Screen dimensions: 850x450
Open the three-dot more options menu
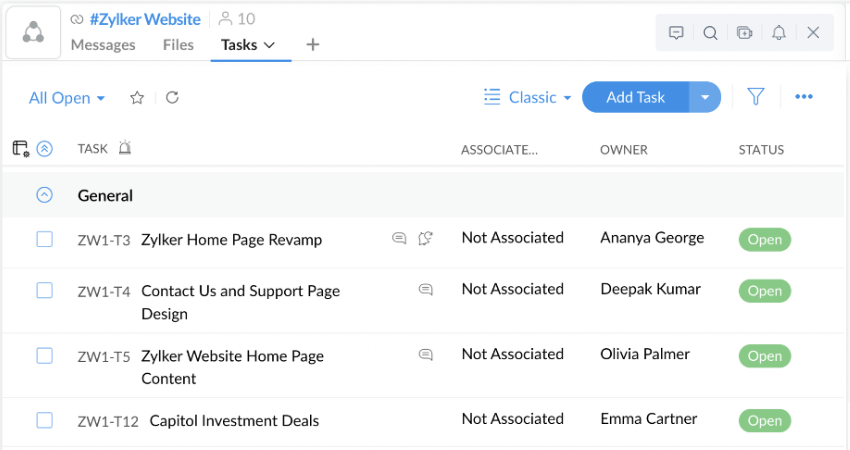804,97
